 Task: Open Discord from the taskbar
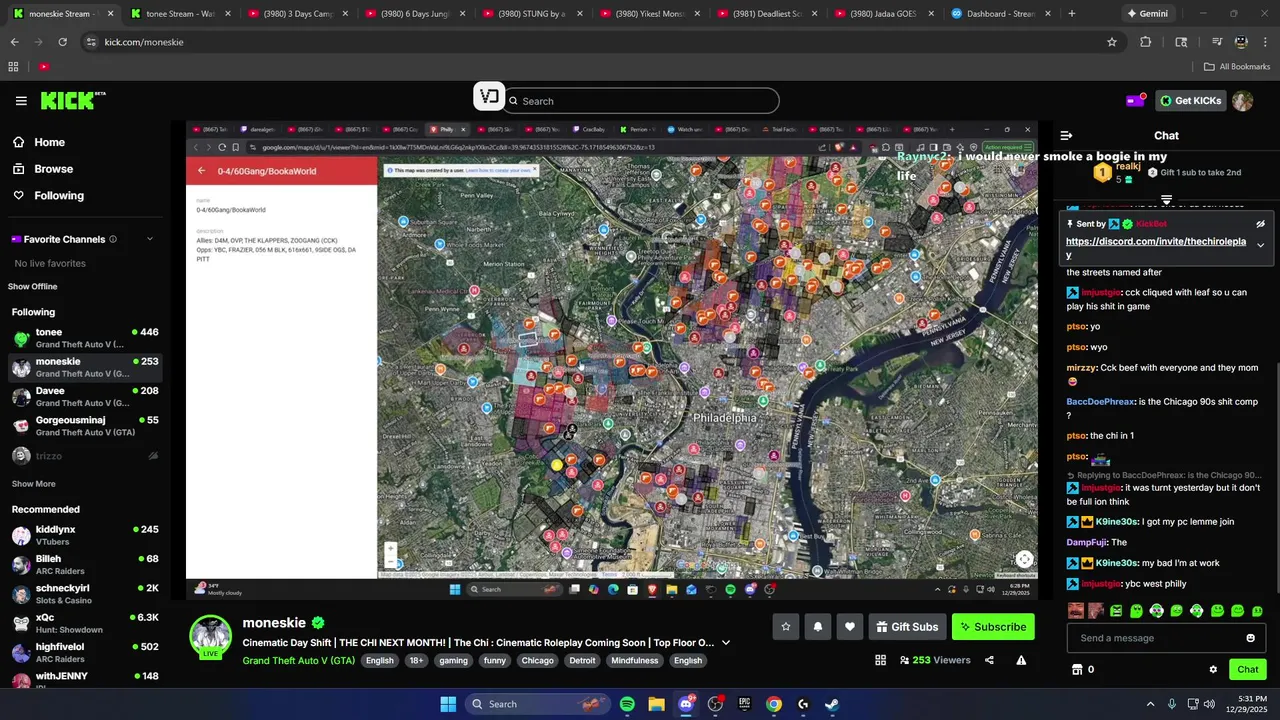point(686,704)
